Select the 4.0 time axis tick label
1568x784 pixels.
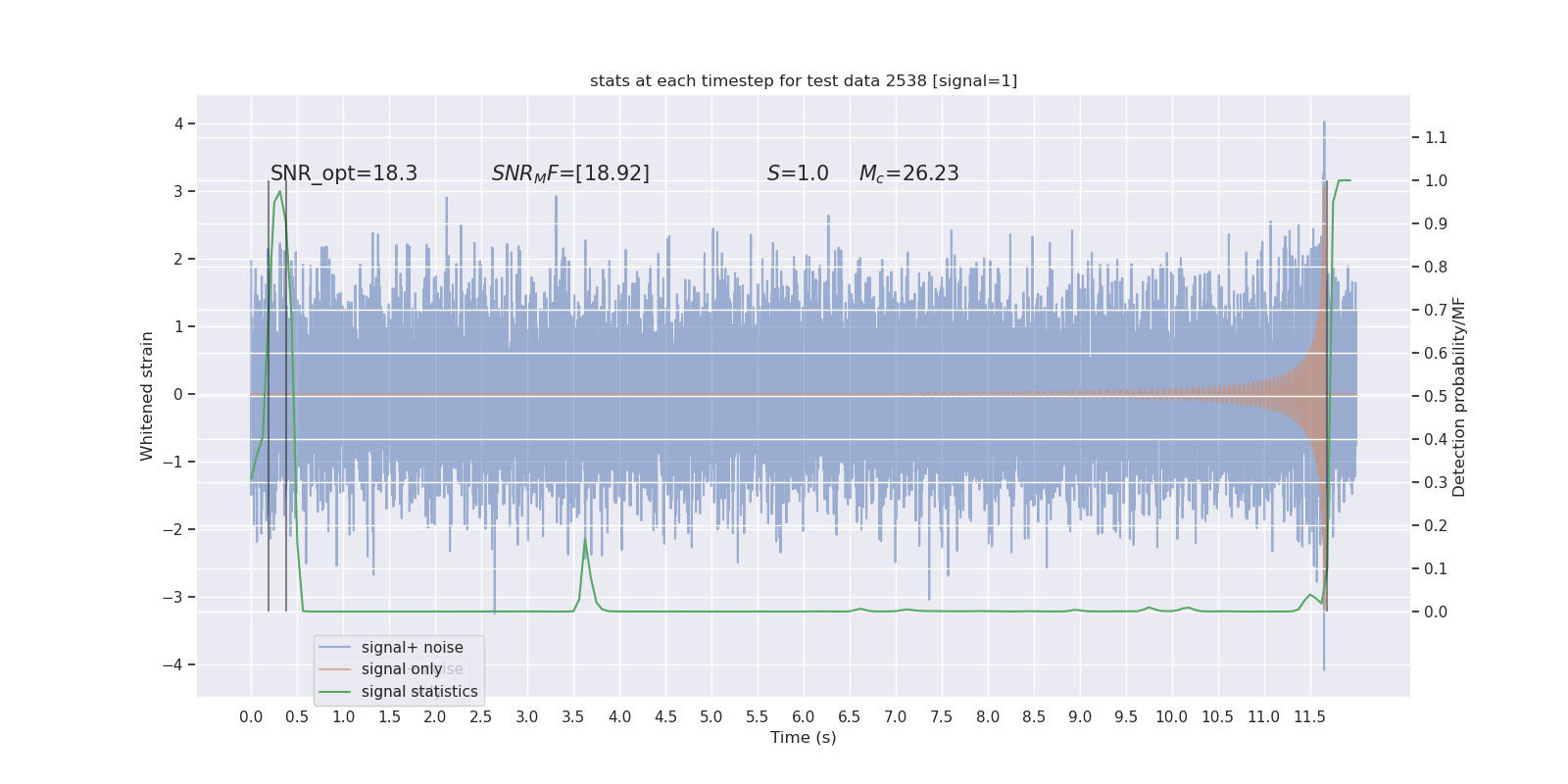(x=619, y=716)
